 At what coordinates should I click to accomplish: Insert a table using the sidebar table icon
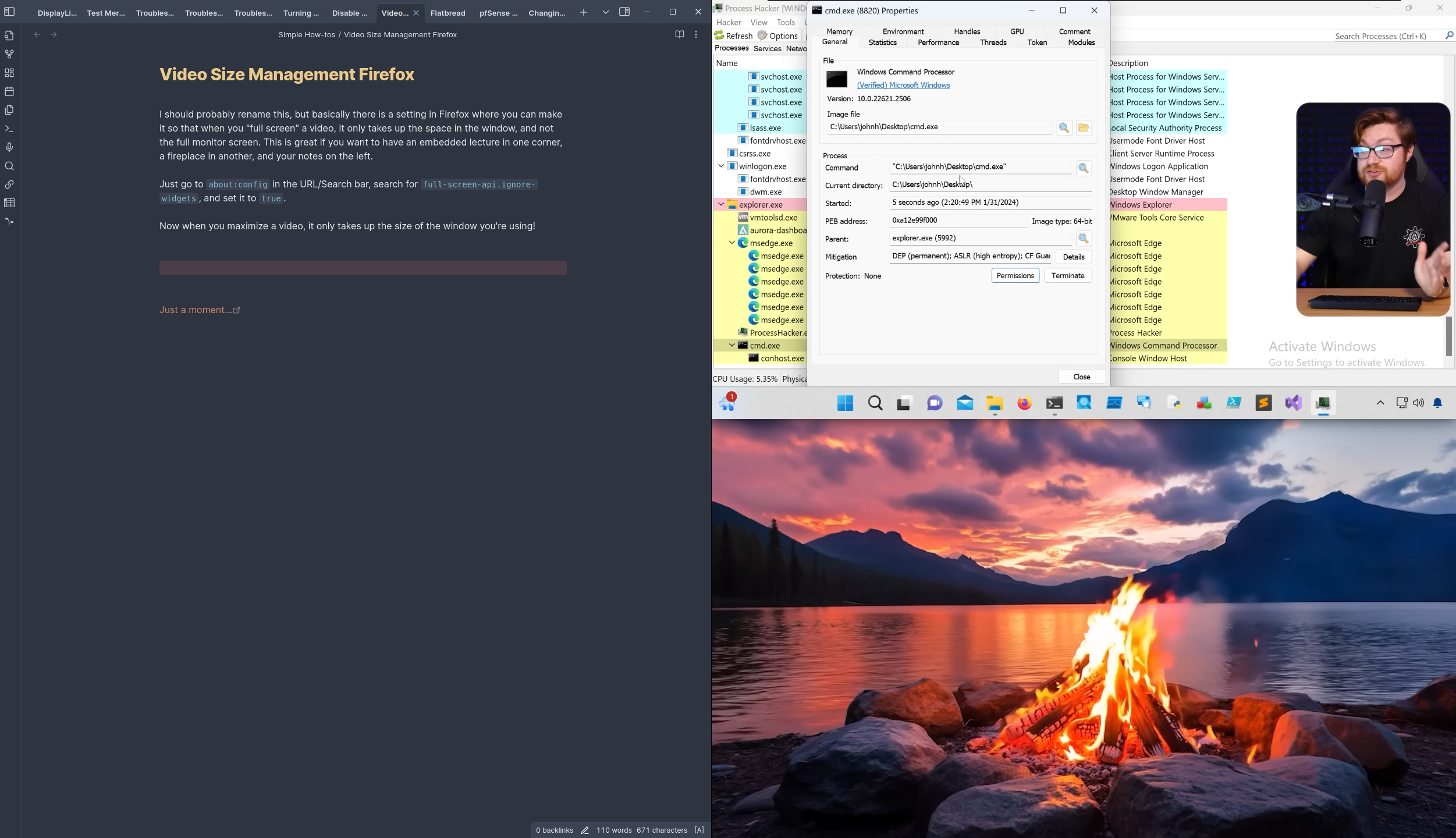[9, 203]
